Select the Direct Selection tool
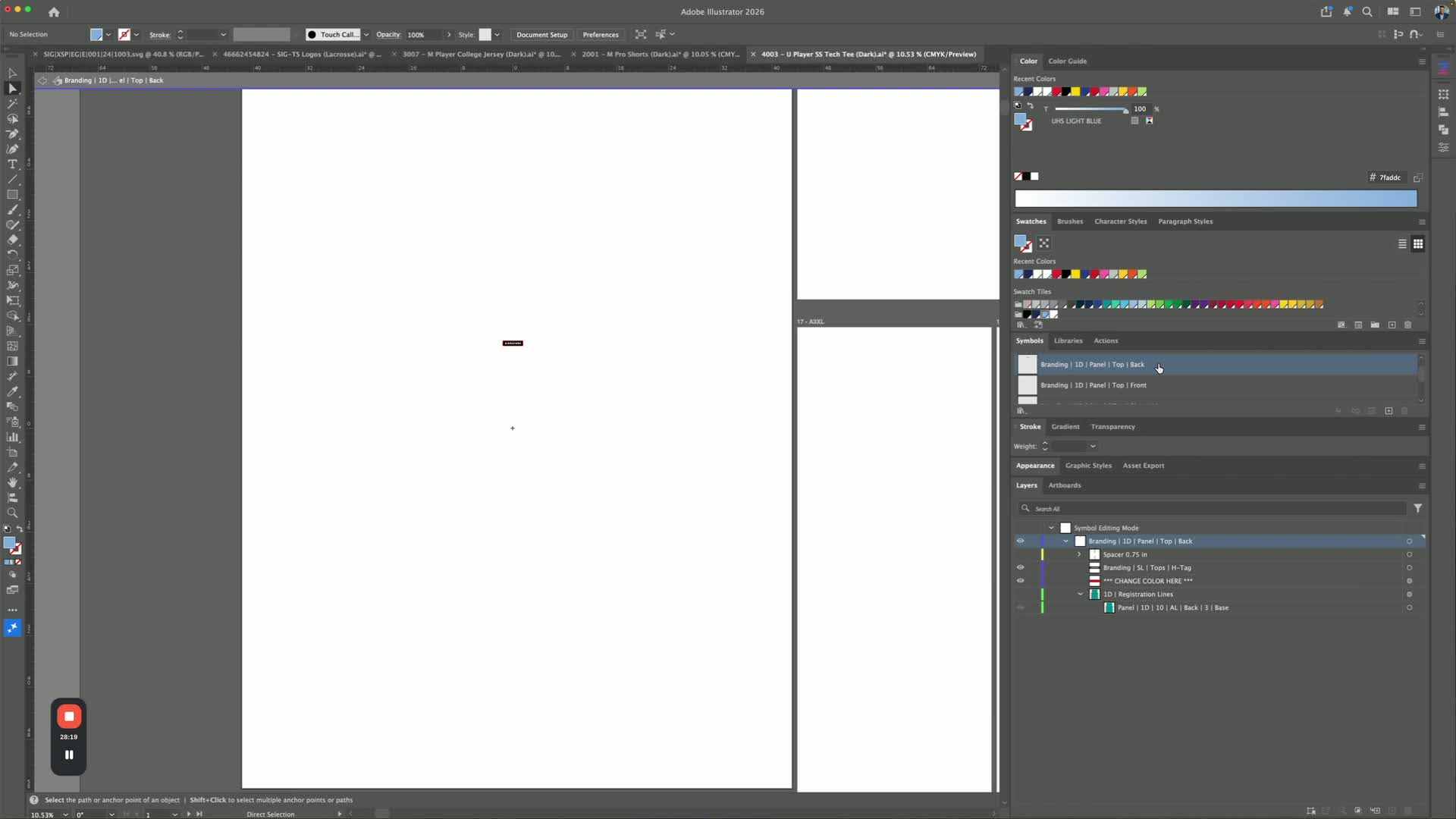1456x819 pixels. [x=12, y=89]
